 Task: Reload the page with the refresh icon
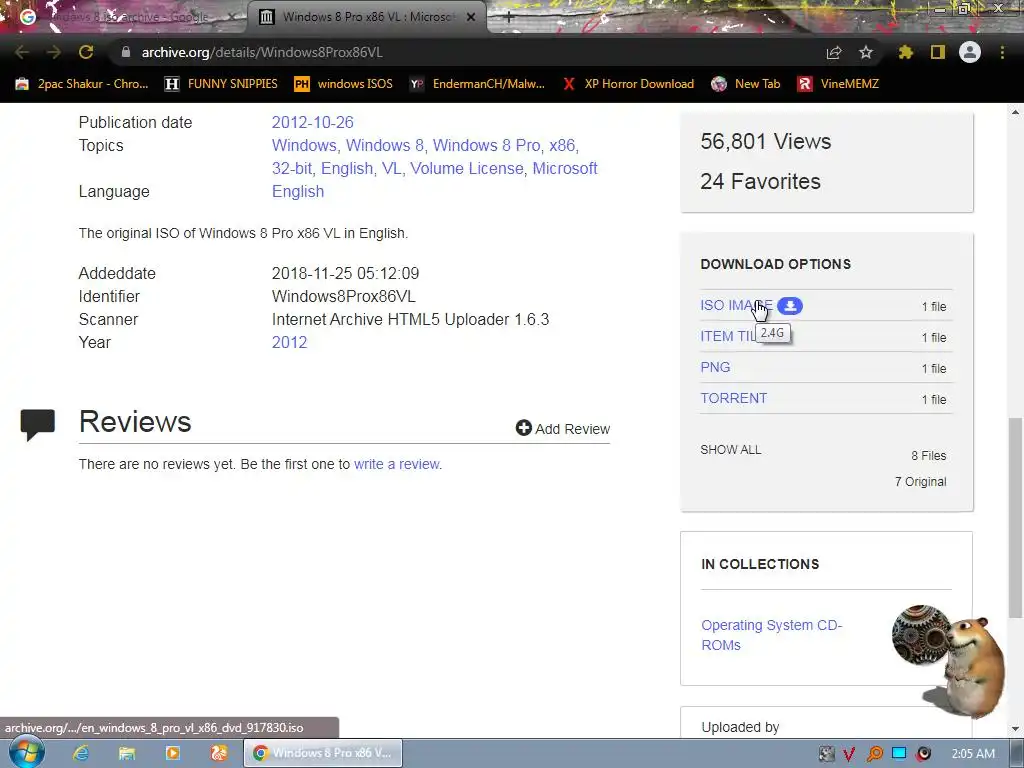[x=86, y=52]
